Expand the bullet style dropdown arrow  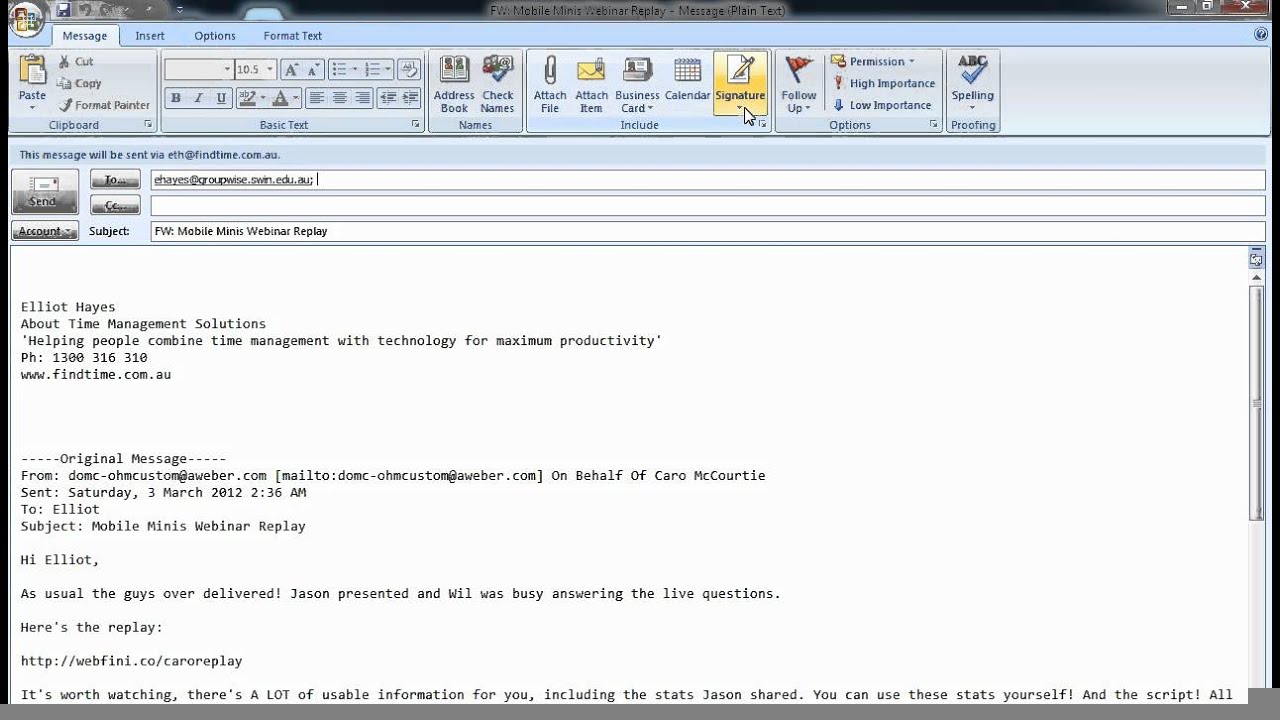354,70
